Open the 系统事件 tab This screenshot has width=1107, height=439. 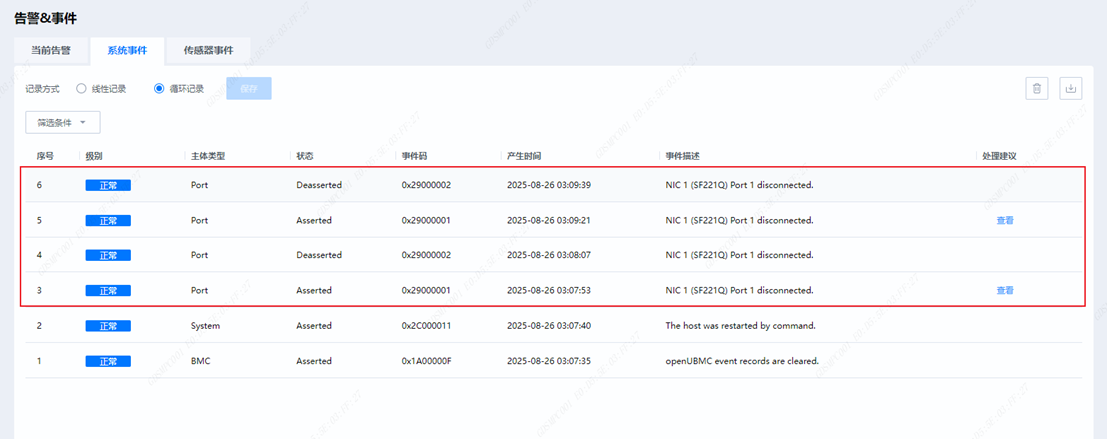point(128,50)
